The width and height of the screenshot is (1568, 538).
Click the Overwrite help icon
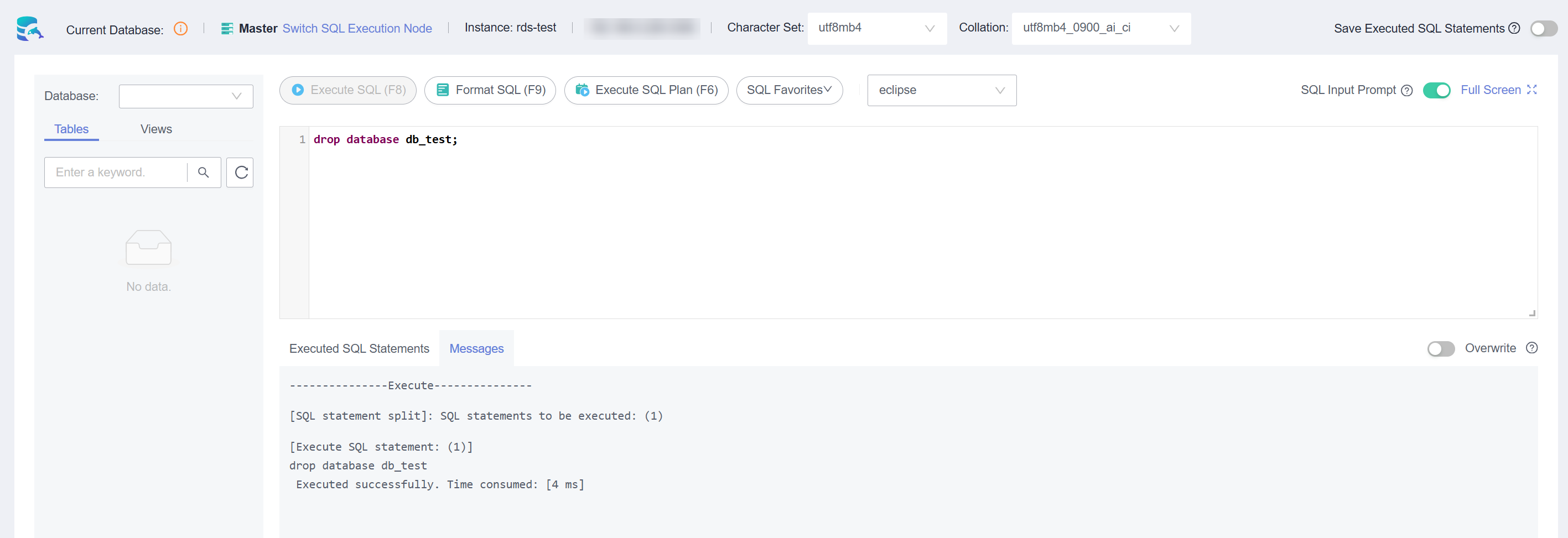pyautogui.click(x=1532, y=348)
